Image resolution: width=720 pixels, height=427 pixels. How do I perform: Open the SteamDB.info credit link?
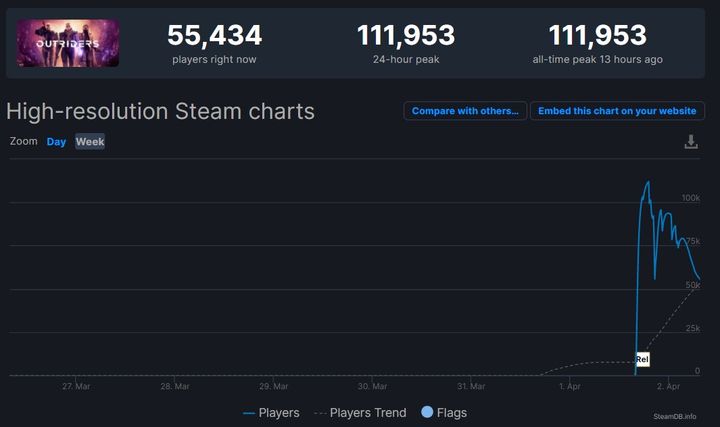click(674, 416)
